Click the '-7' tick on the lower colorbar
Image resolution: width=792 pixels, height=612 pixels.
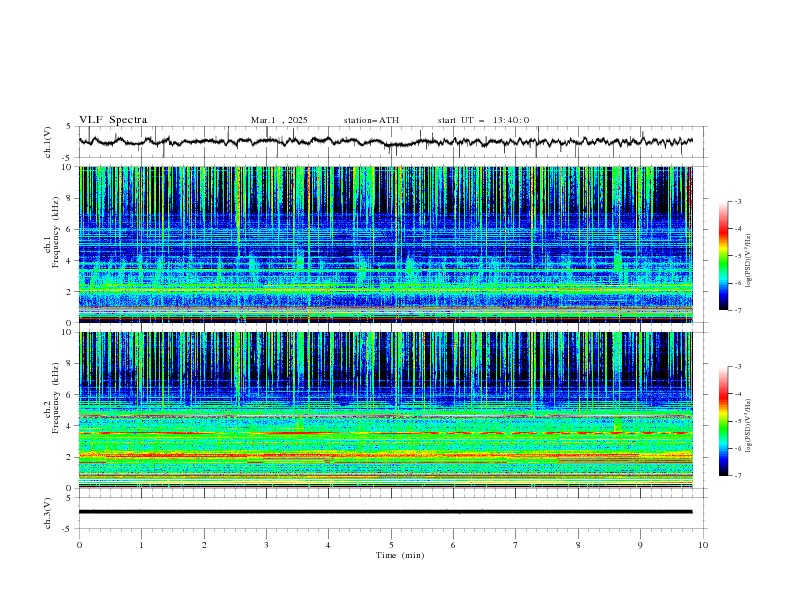point(737,476)
